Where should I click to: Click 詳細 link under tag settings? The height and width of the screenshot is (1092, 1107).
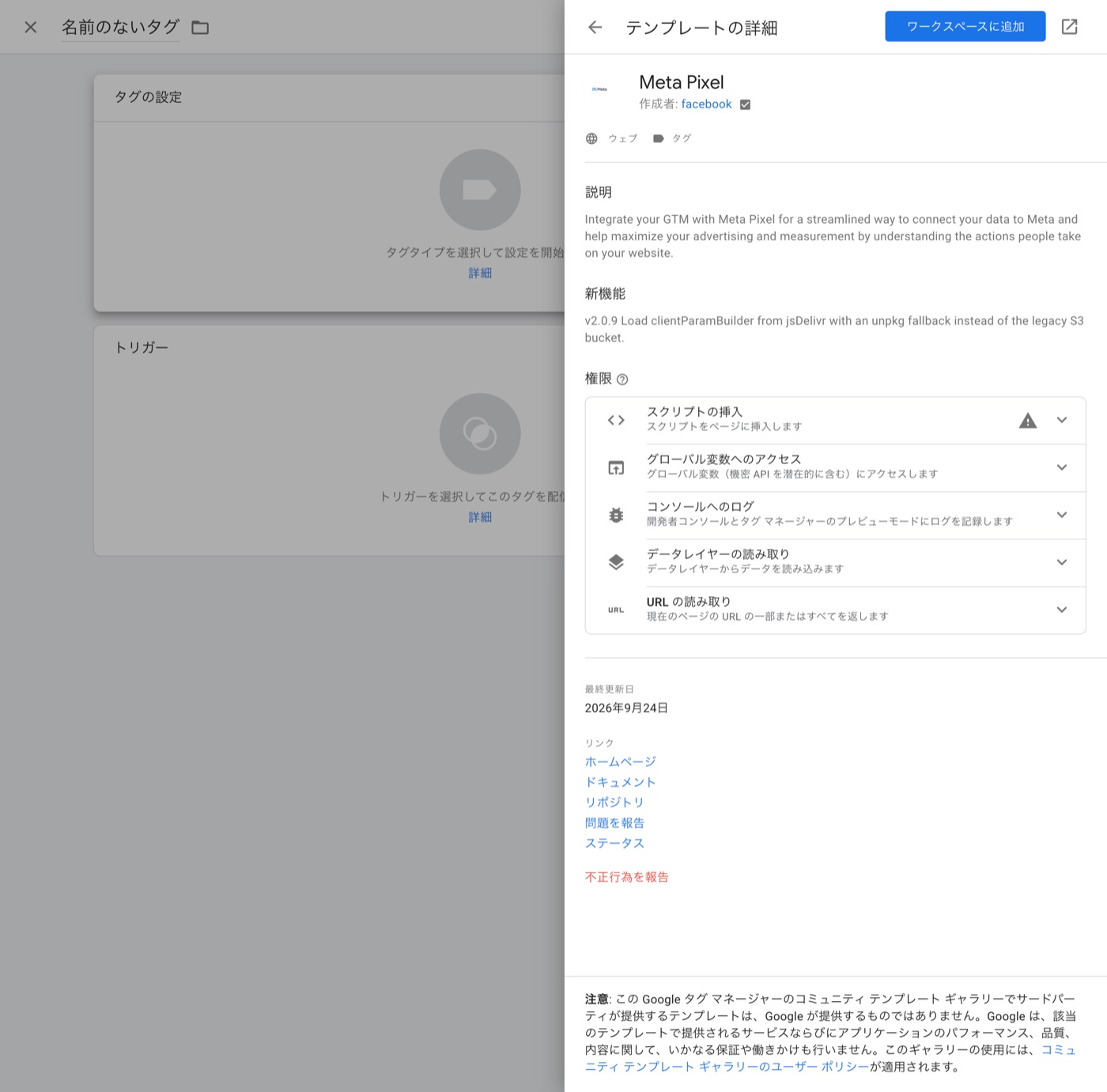coord(480,273)
